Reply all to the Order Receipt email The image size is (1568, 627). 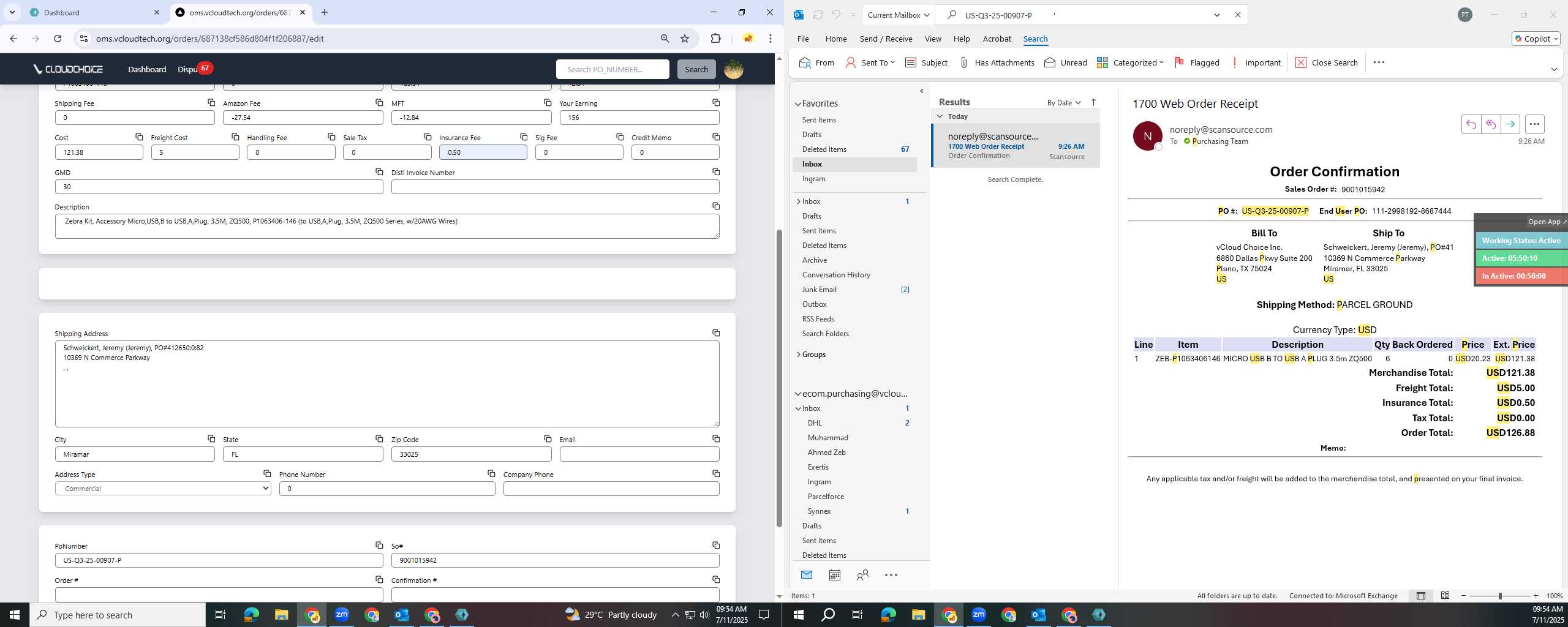pyautogui.click(x=1490, y=124)
